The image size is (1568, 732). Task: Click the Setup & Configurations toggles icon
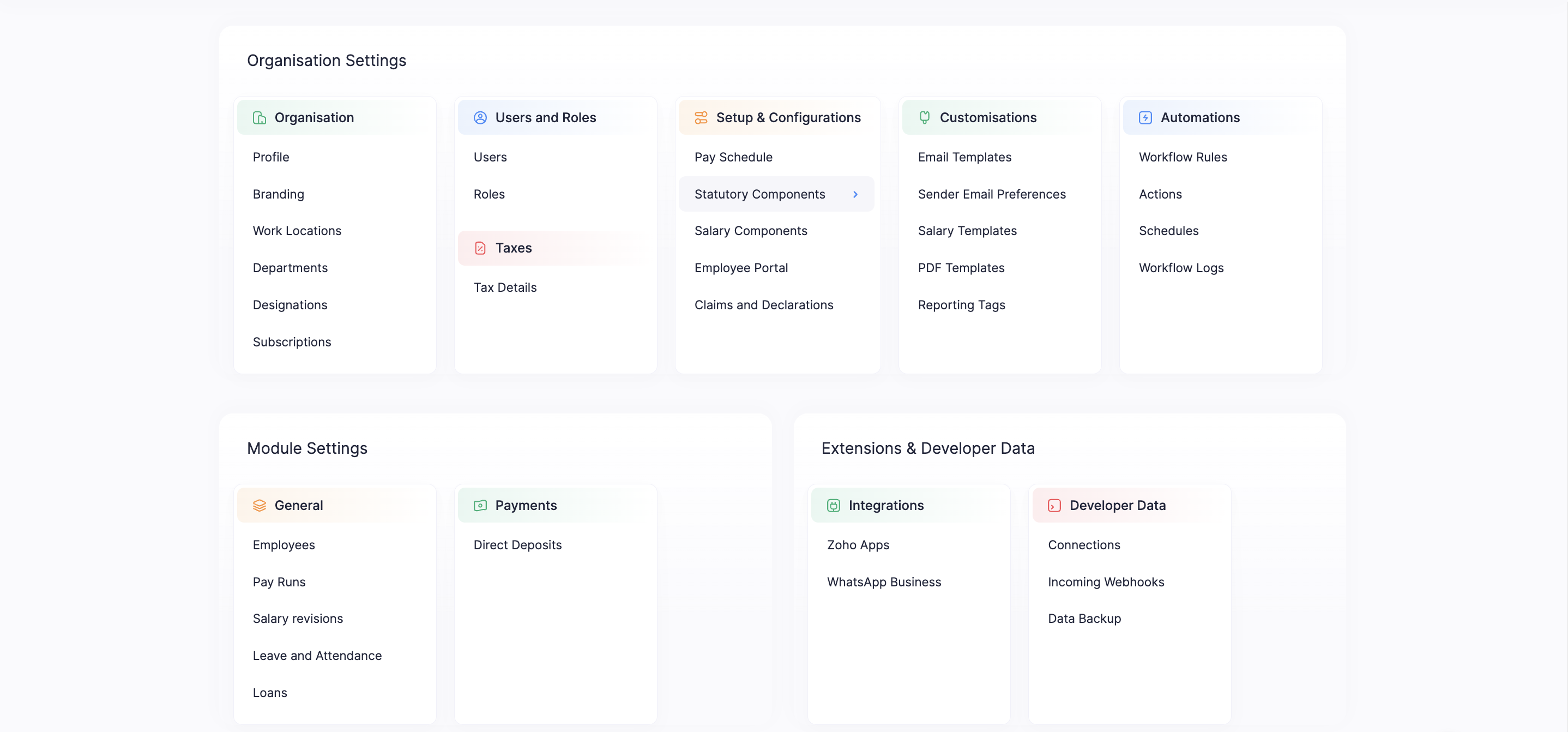coord(701,117)
